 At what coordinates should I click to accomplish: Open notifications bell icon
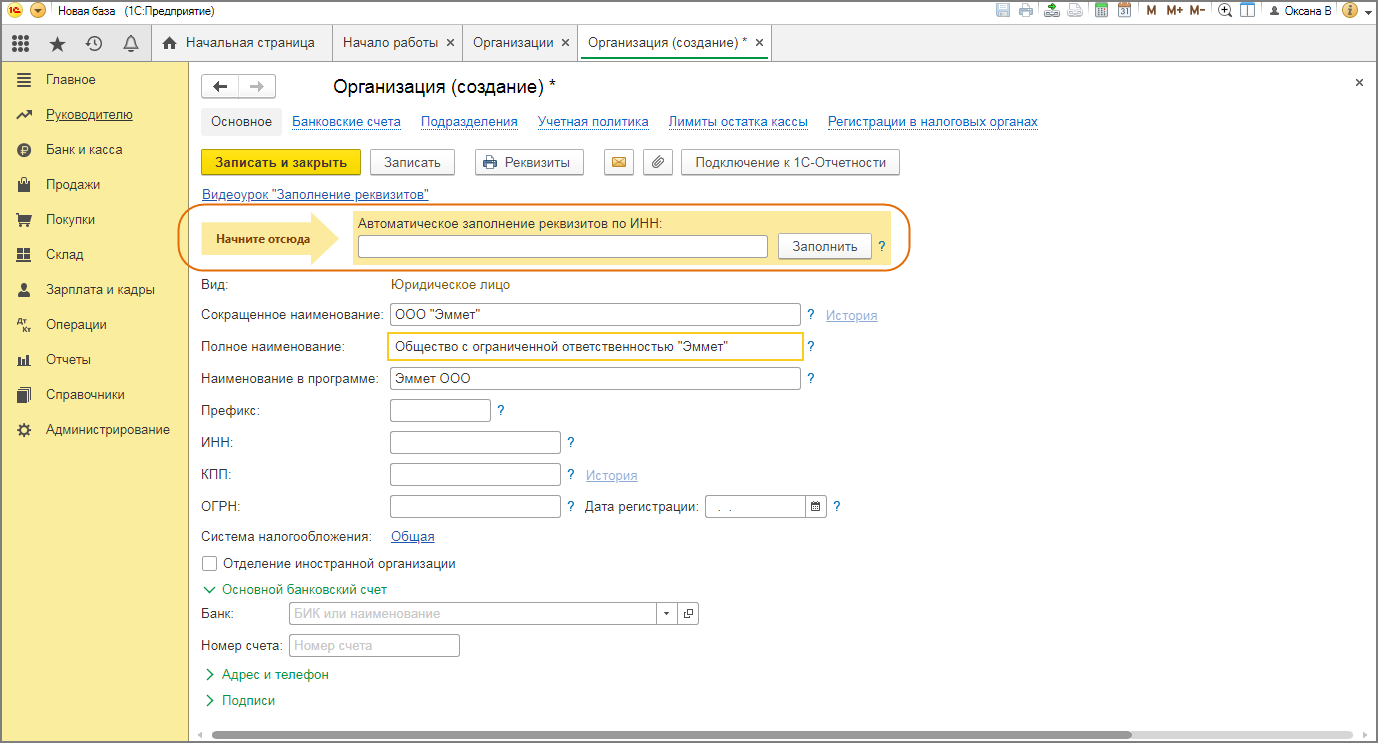coord(130,43)
